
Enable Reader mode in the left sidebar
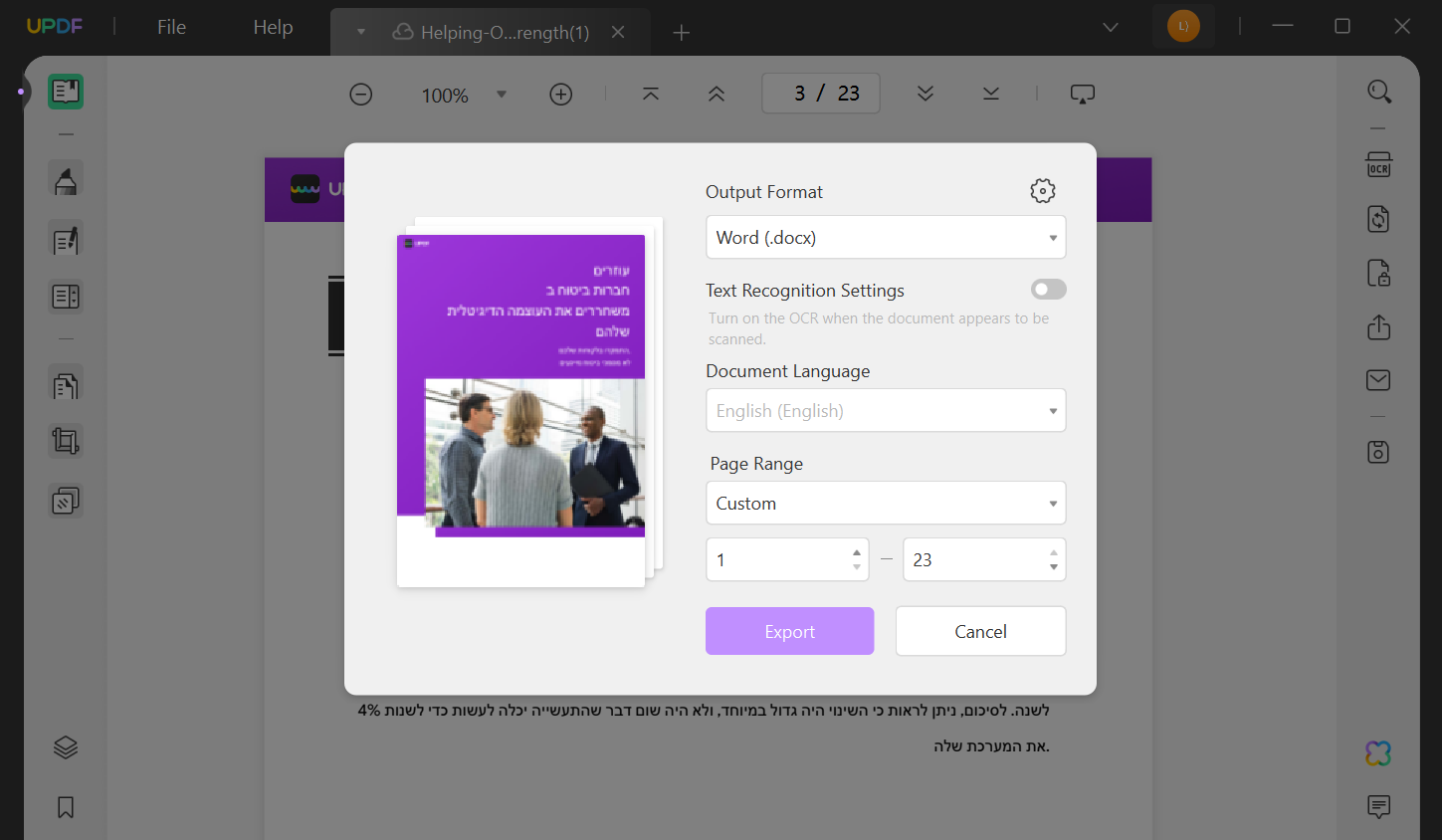[66, 91]
